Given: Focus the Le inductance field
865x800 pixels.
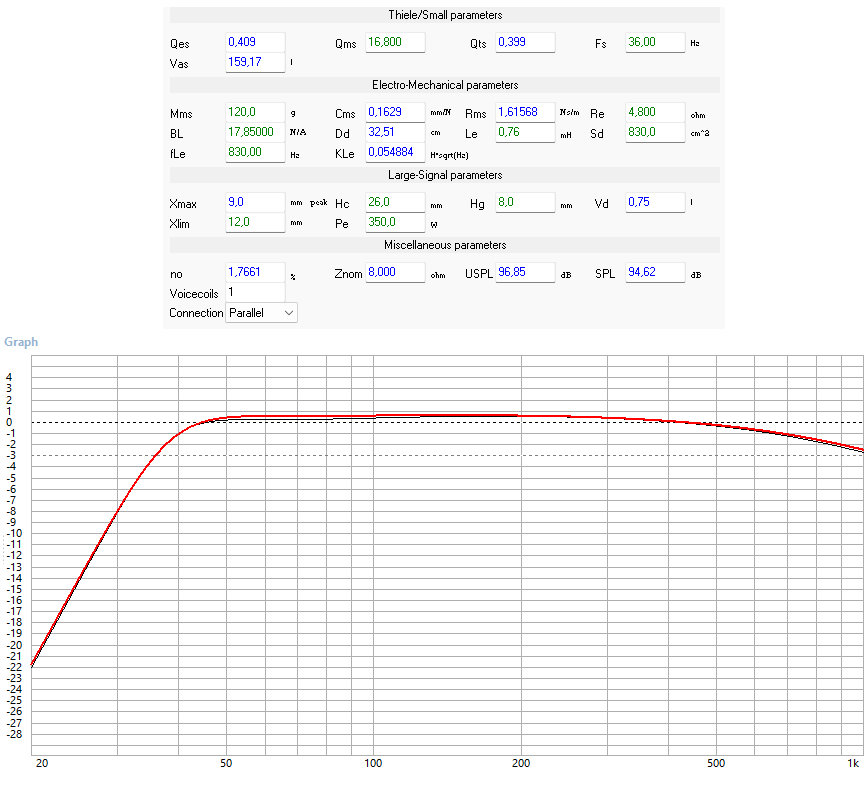Looking at the screenshot, I should click(524, 132).
